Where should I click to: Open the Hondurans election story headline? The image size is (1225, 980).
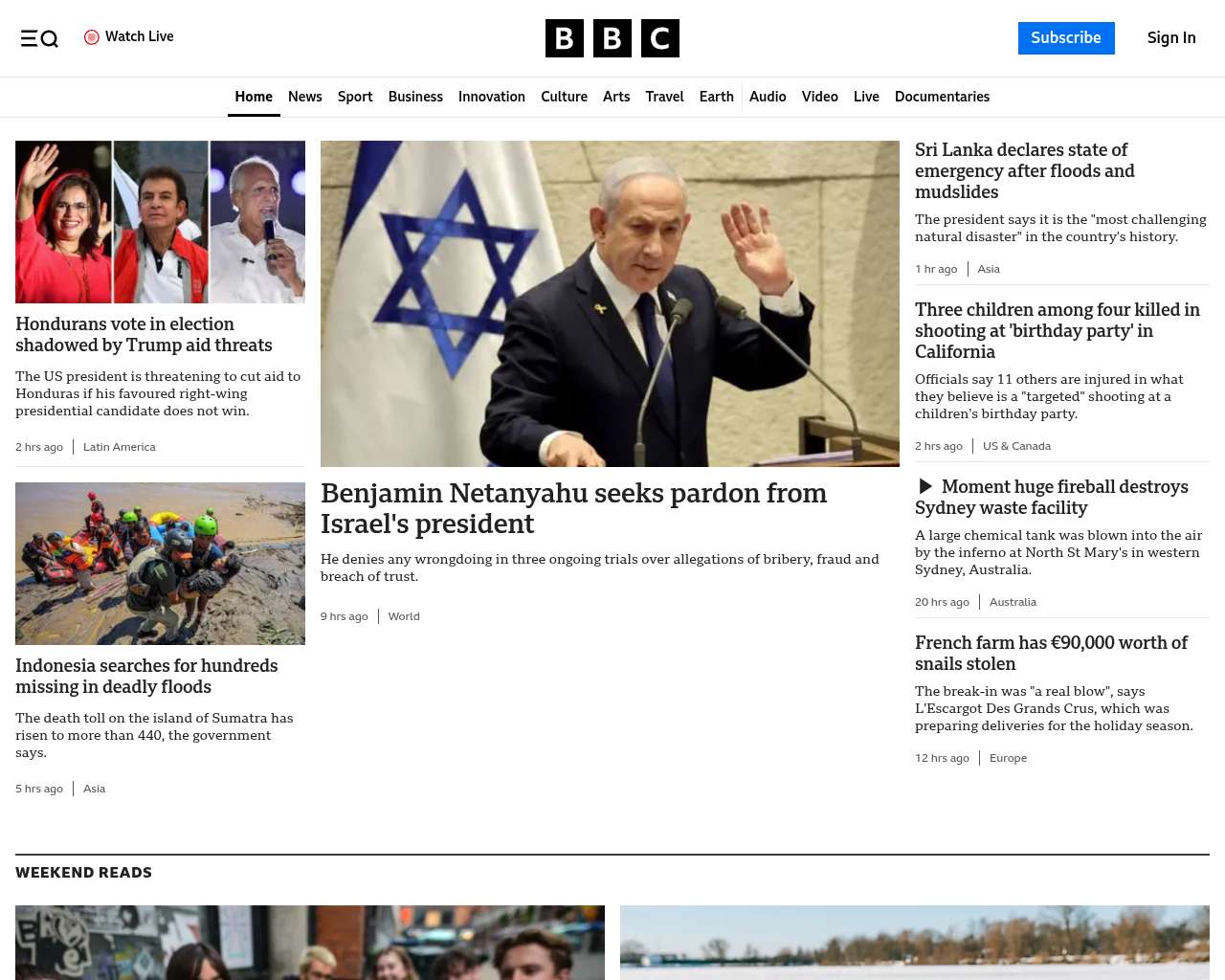pyautogui.click(x=144, y=334)
